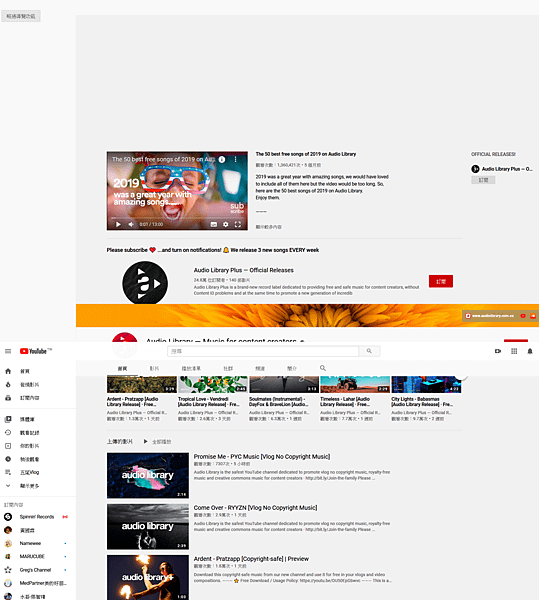Open the notifications bell
This screenshot has height=600, width=539.
click(530, 351)
